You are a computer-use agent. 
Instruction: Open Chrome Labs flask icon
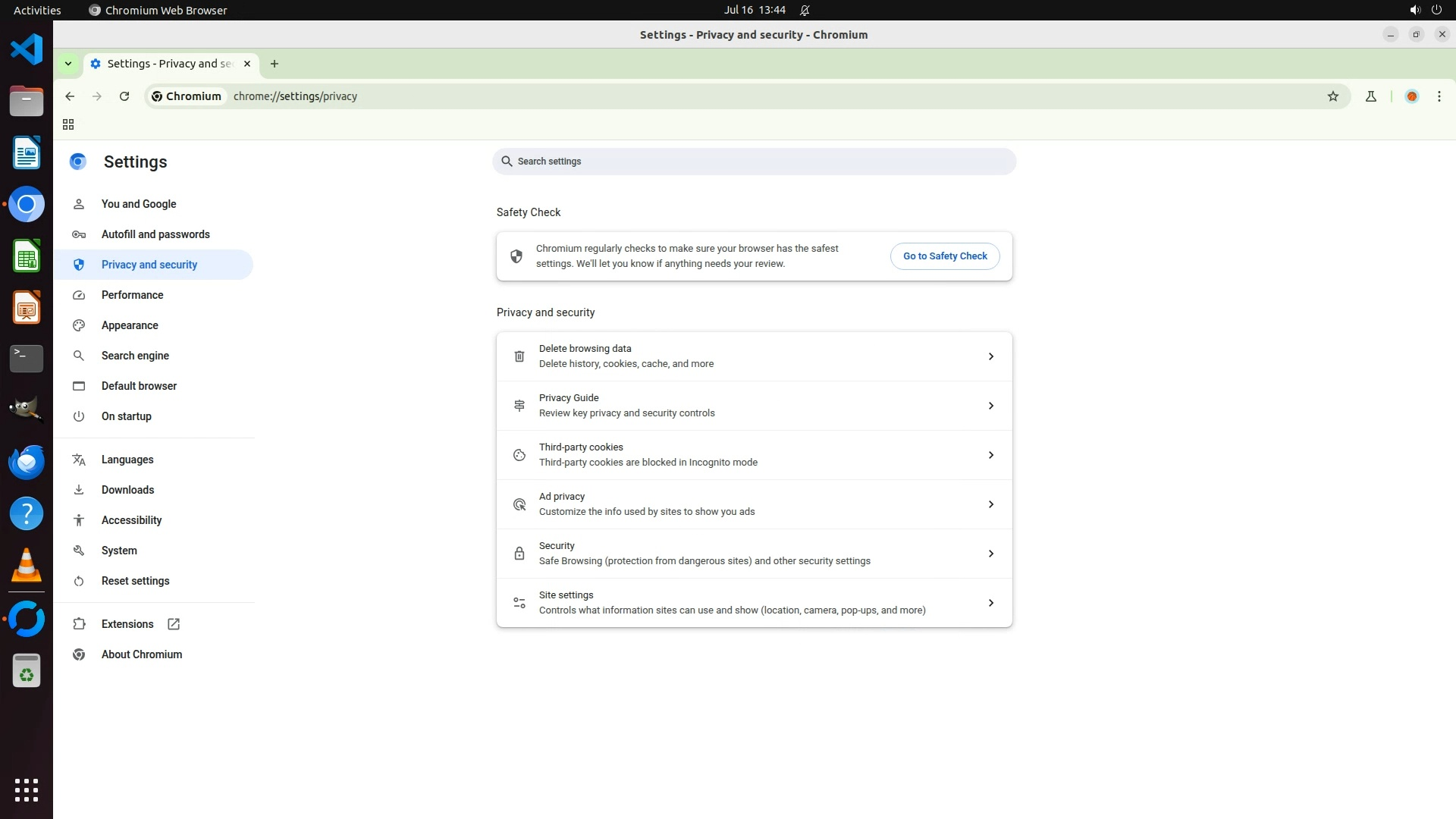click(x=1370, y=96)
